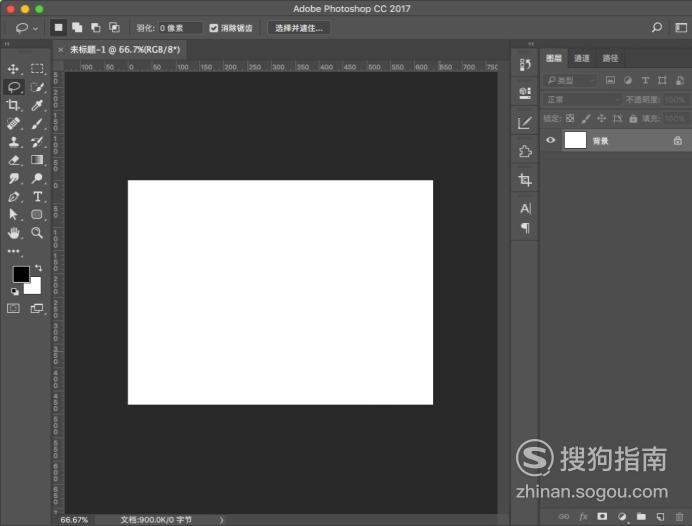Image resolution: width=692 pixels, height=526 pixels.
Task: Open the Character panel icon
Action: [x=525, y=208]
